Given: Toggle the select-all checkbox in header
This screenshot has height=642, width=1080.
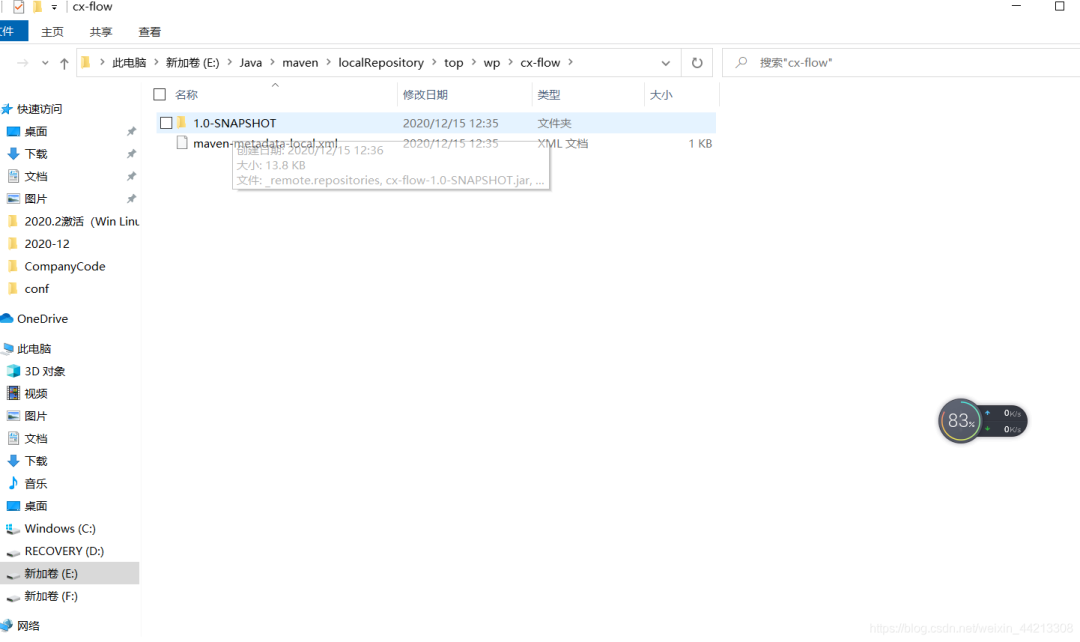Looking at the screenshot, I should point(160,95).
